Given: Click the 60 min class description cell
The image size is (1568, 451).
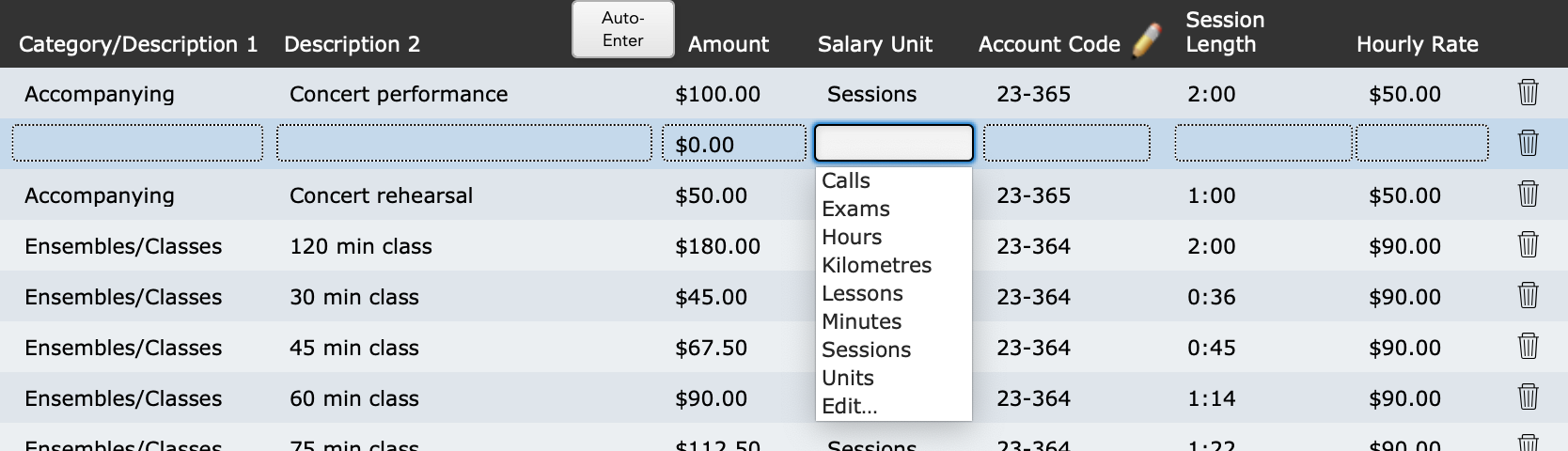Looking at the screenshot, I should [x=354, y=398].
